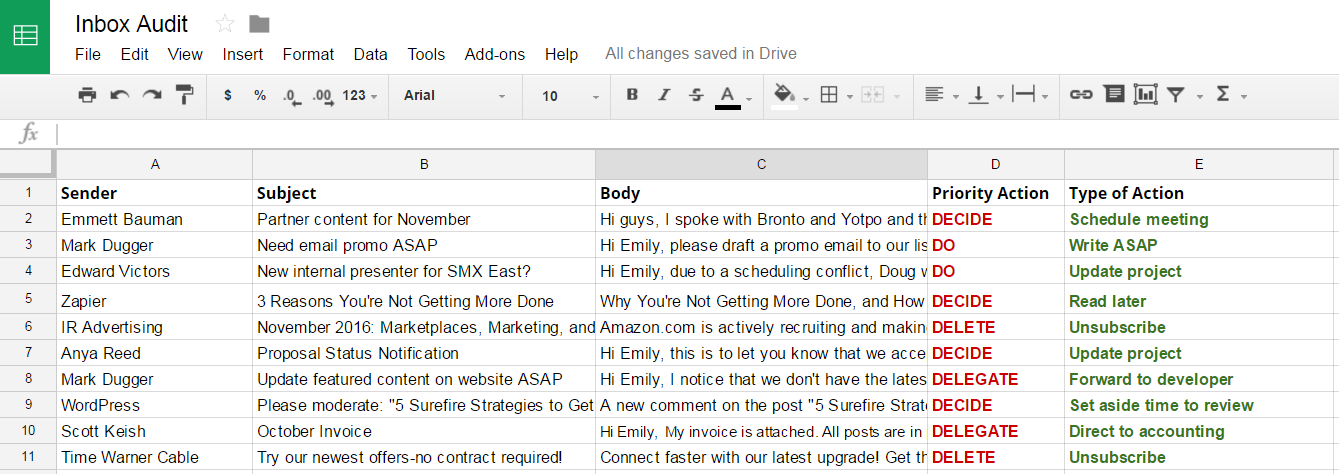The width and height of the screenshot is (1339, 474).
Task: Open the Edit menu
Action: (135, 54)
